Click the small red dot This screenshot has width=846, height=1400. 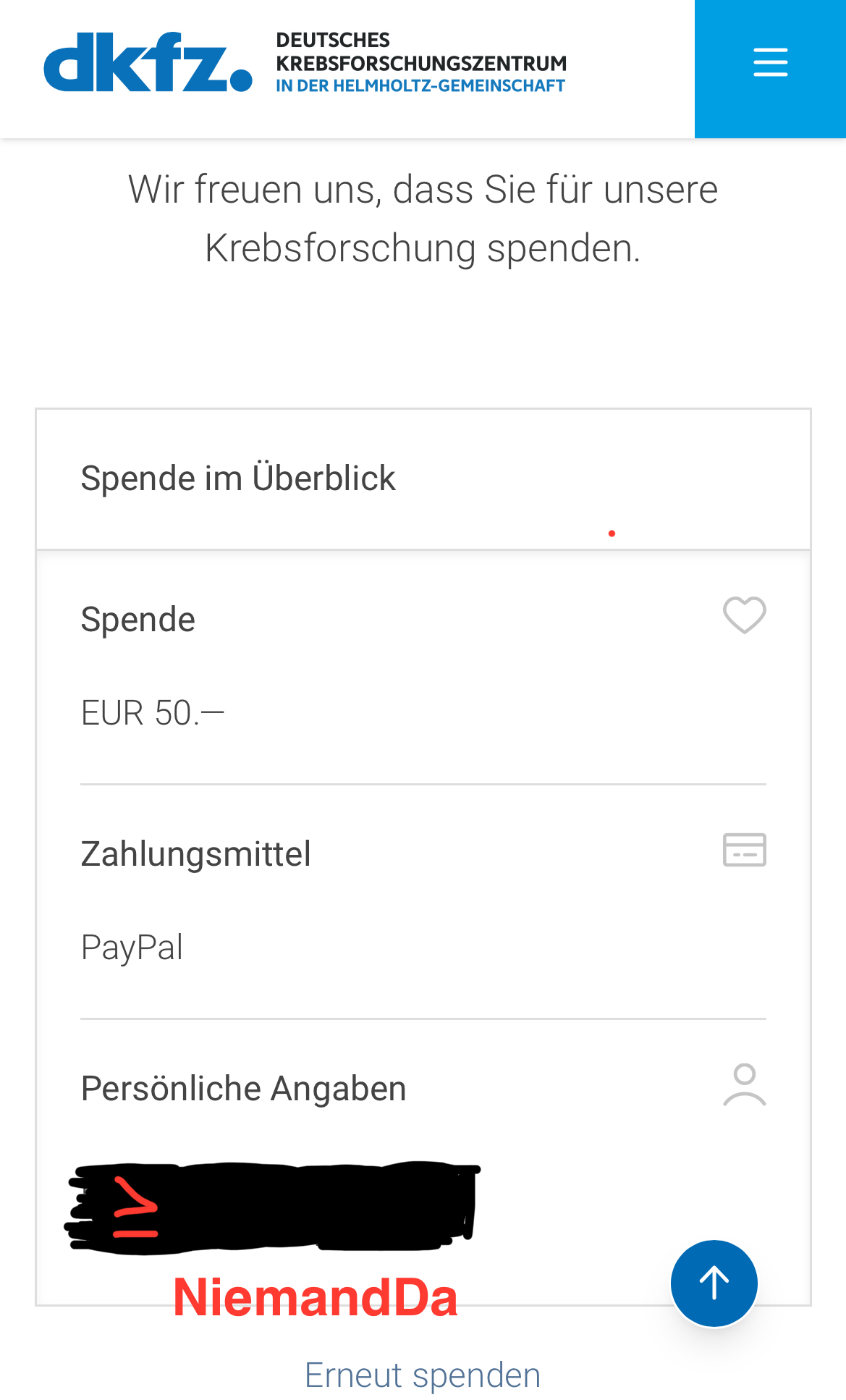[x=612, y=534]
